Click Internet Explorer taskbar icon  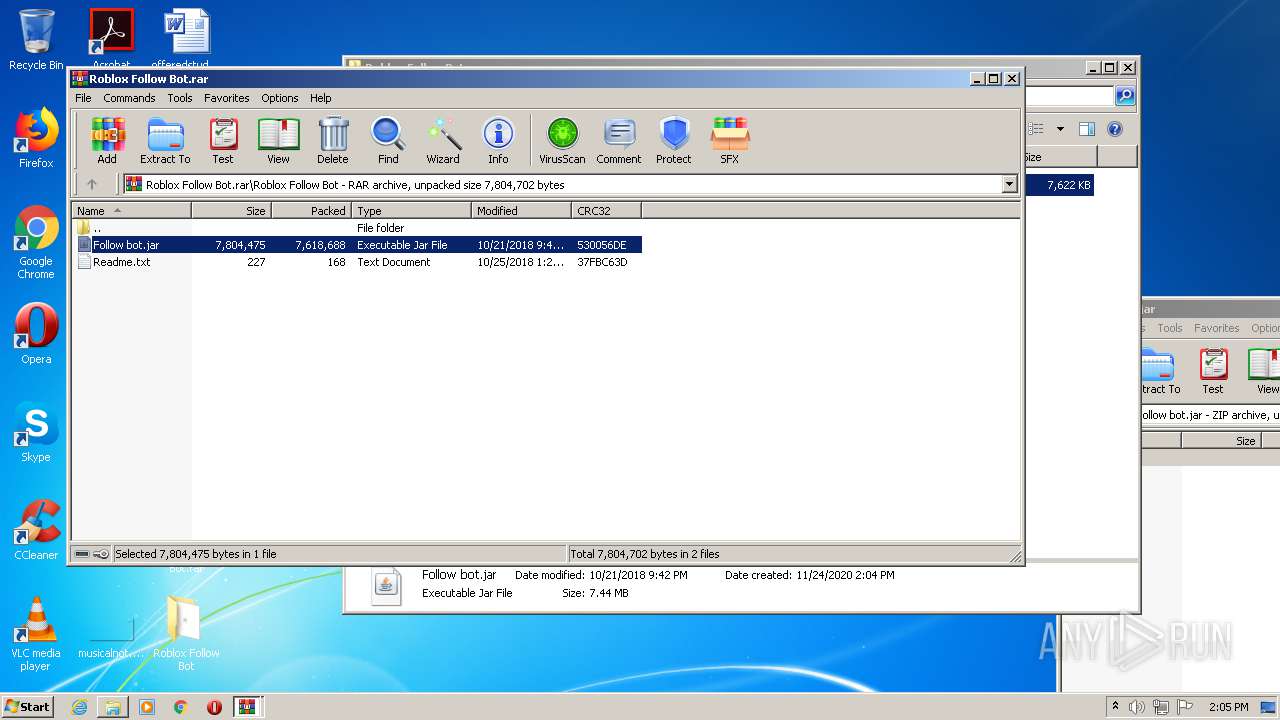(x=79, y=707)
